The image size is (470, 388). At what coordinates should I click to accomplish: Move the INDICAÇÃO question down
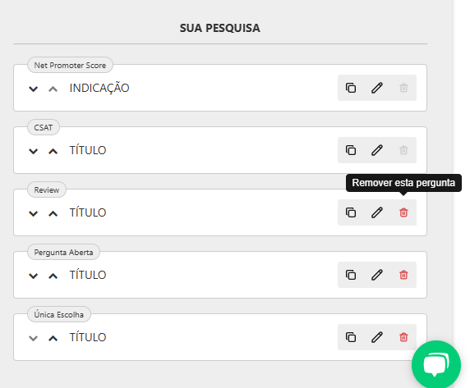[33, 89]
